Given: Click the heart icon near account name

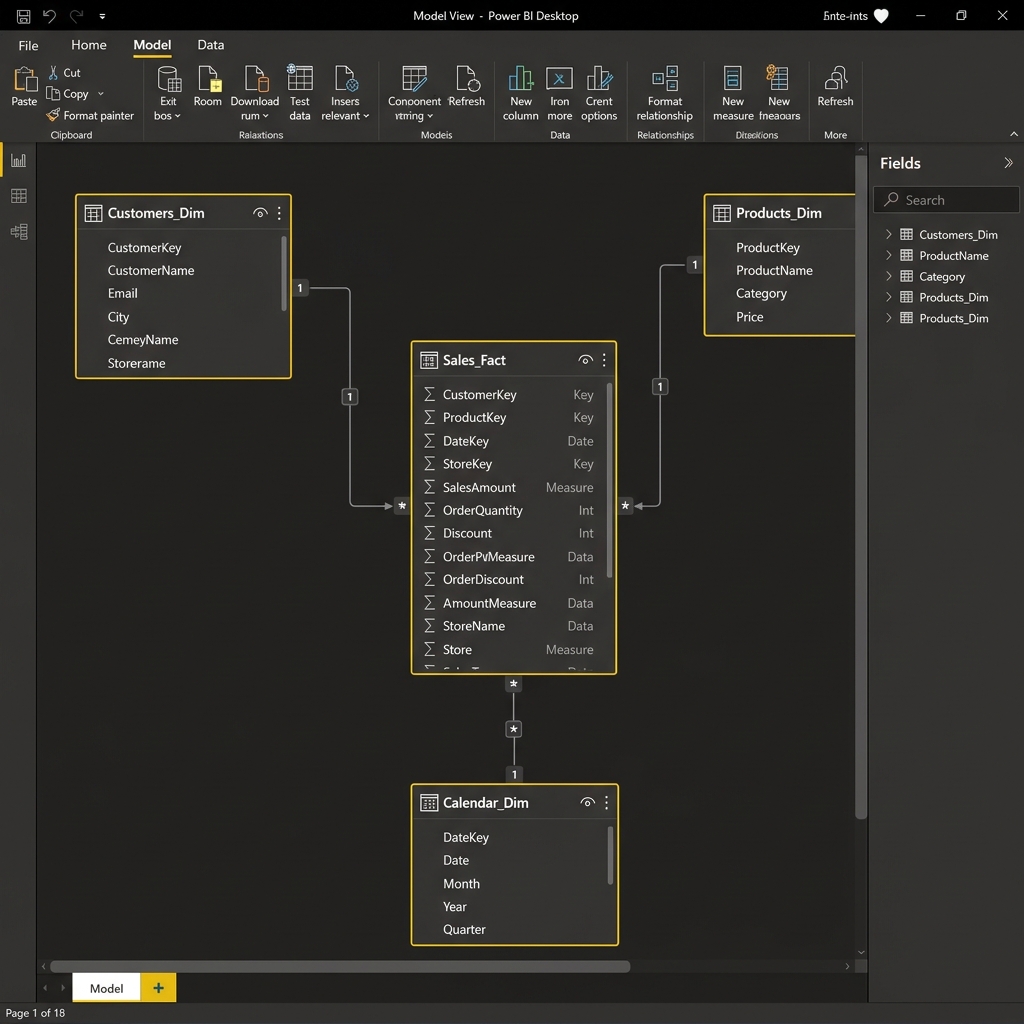Looking at the screenshot, I should pos(881,16).
